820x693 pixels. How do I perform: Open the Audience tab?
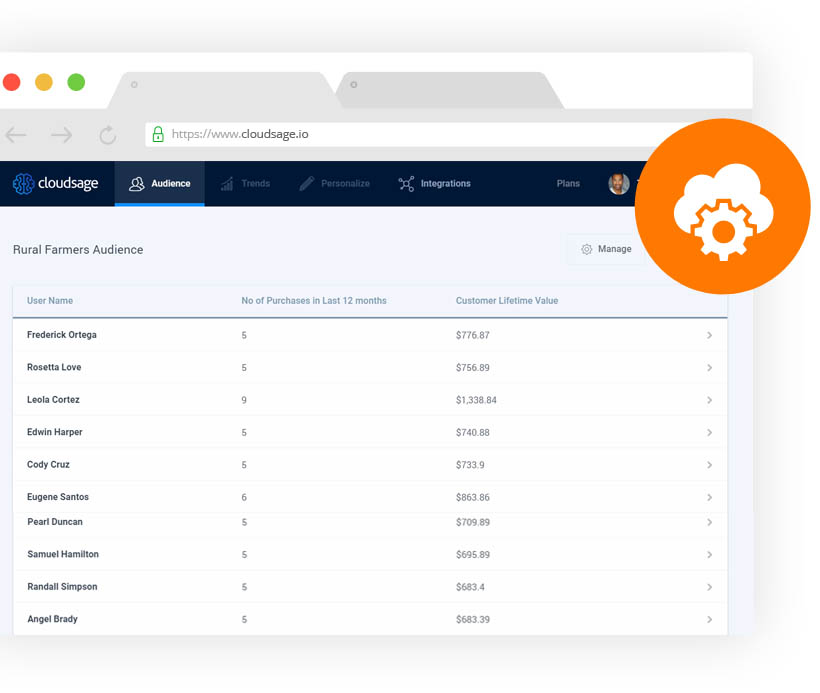160,184
